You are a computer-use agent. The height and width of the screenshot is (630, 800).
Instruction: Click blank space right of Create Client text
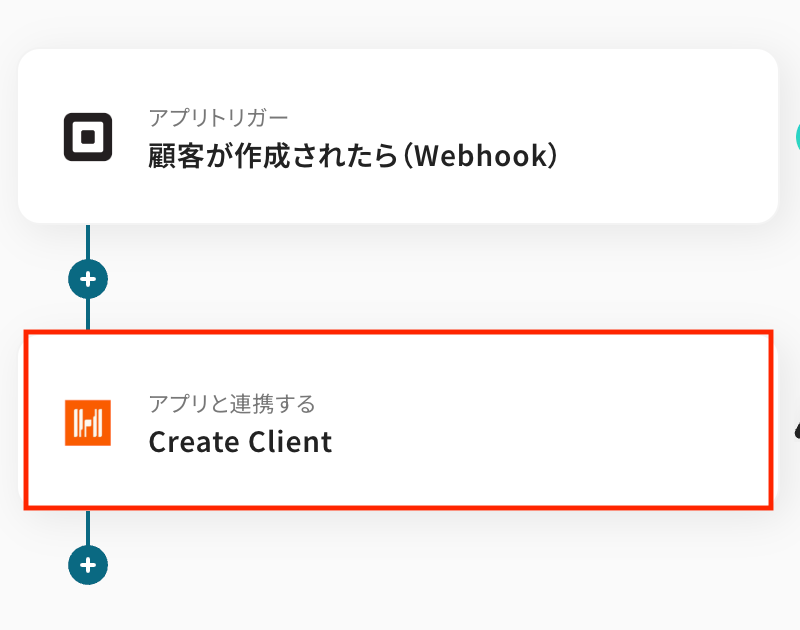[x=550, y=441]
